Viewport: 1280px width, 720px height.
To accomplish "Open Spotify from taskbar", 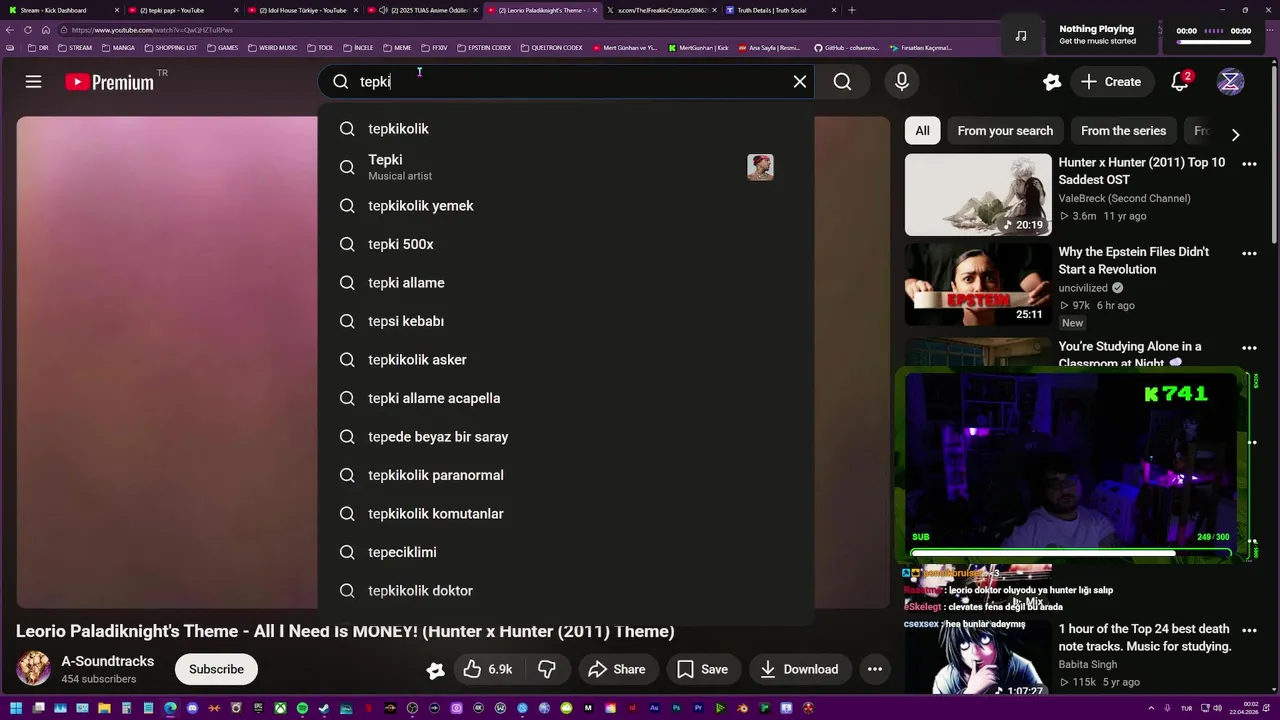I will click(x=302, y=708).
